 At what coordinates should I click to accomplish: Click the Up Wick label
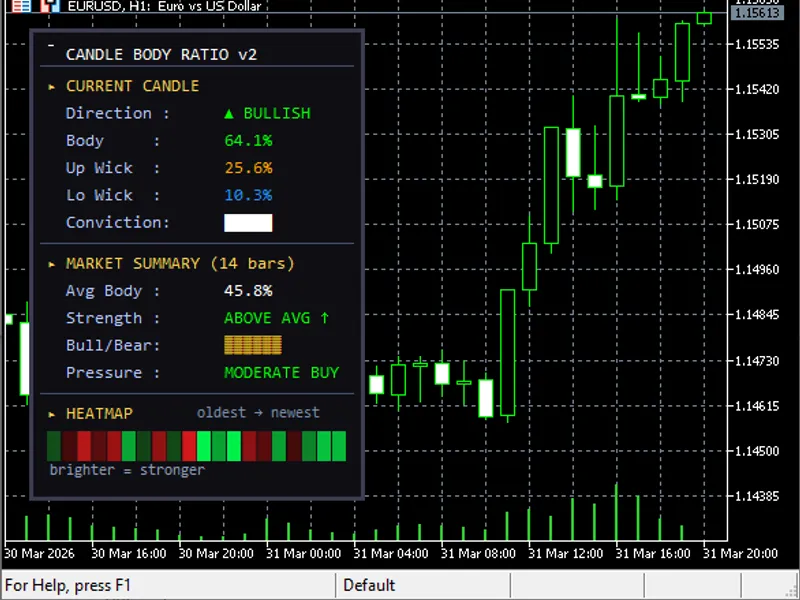(99, 168)
